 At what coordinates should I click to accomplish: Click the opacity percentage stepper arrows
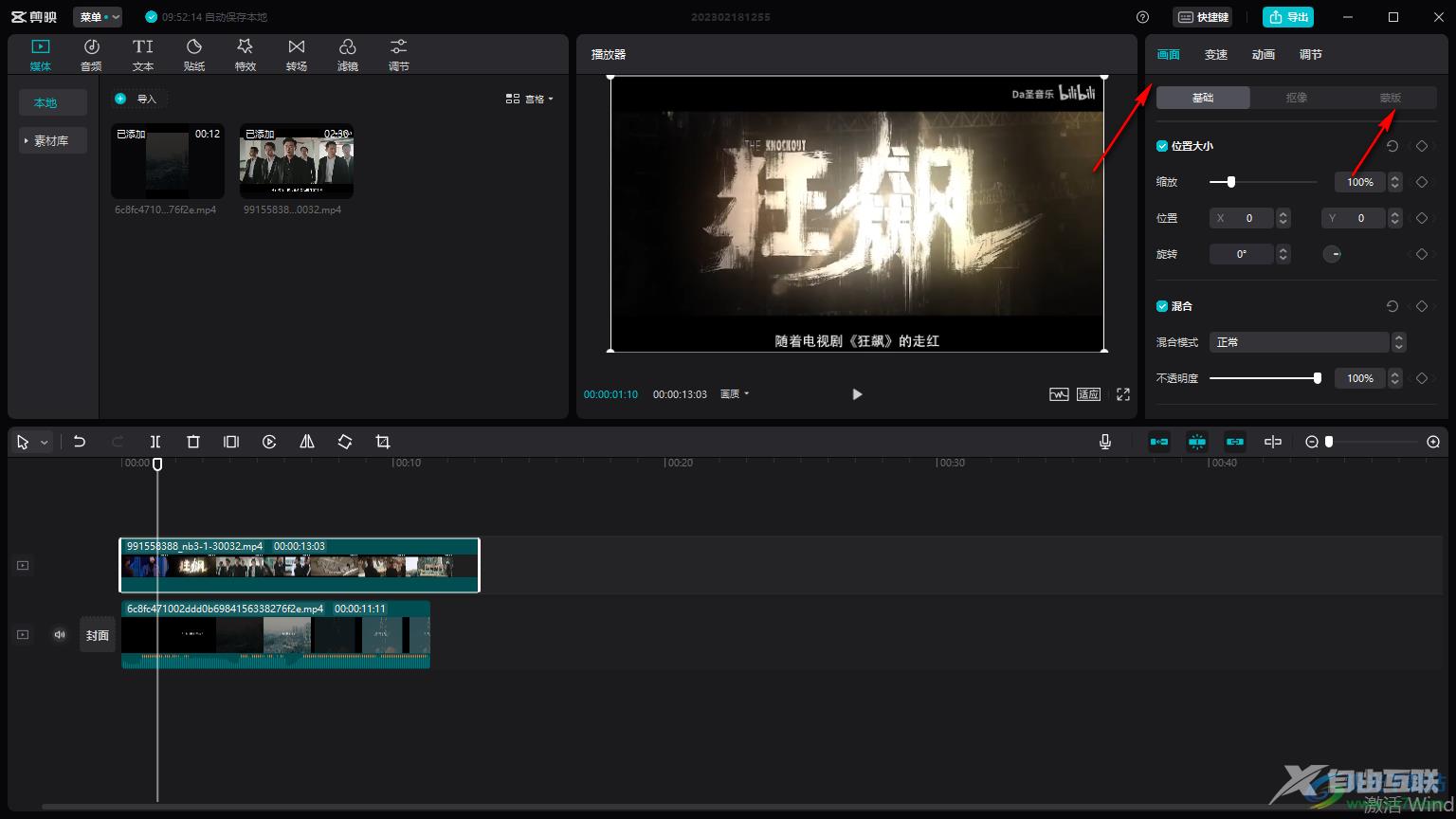[1395, 378]
